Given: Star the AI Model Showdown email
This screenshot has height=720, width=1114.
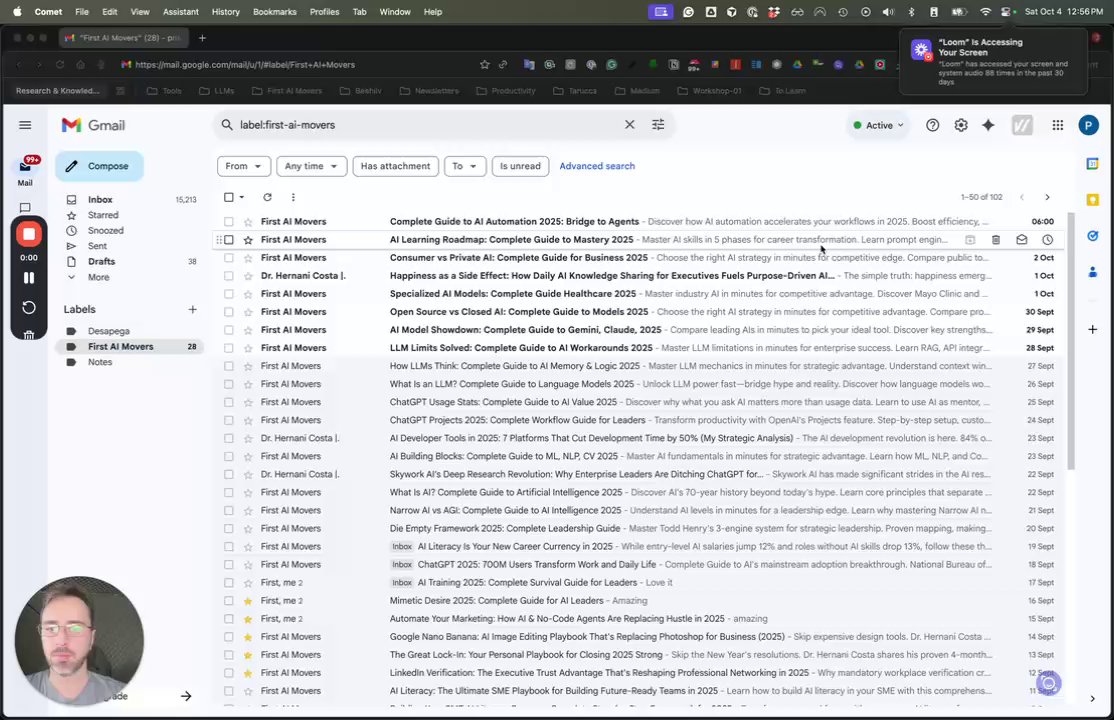Looking at the screenshot, I should pos(248,330).
